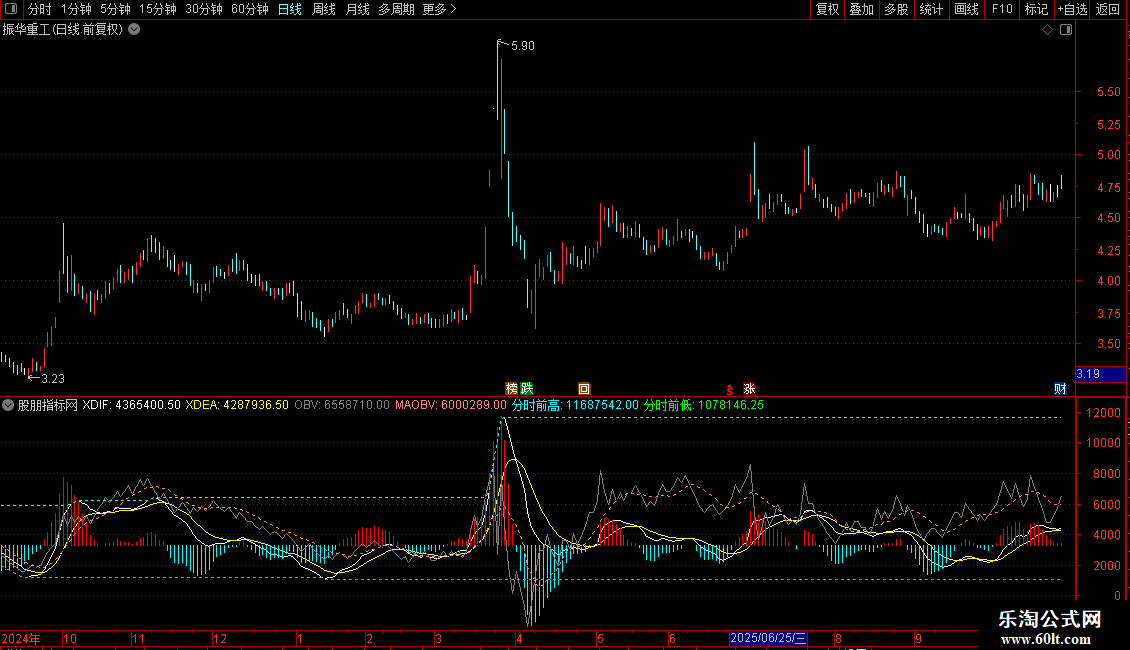Click the +自选 button

tap(1072, 9)
